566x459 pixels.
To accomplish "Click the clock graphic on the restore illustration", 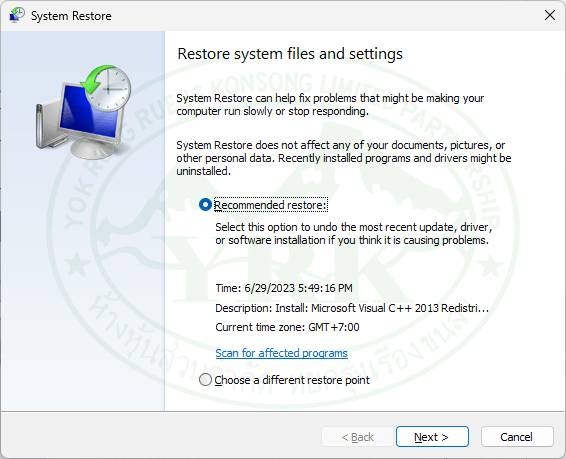I will pos(109,88).
